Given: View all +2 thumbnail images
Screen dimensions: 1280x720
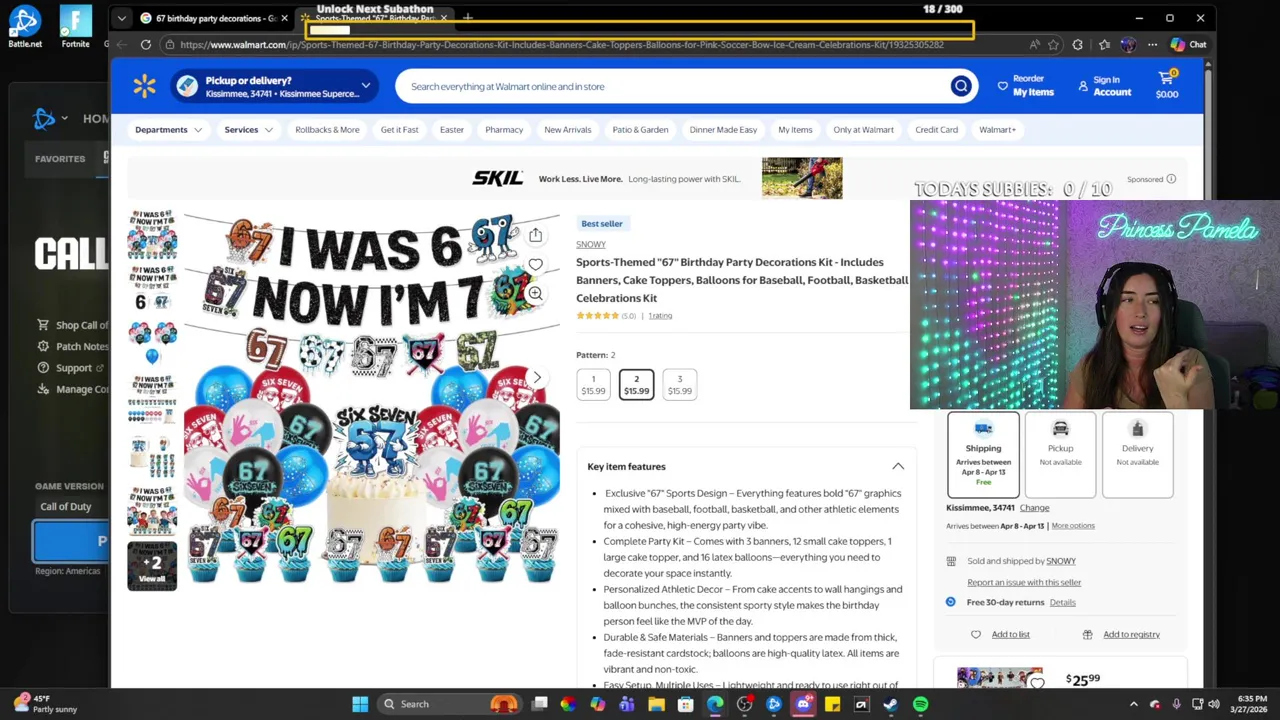Looking at the screenshot, I should [x=152, y=566].
